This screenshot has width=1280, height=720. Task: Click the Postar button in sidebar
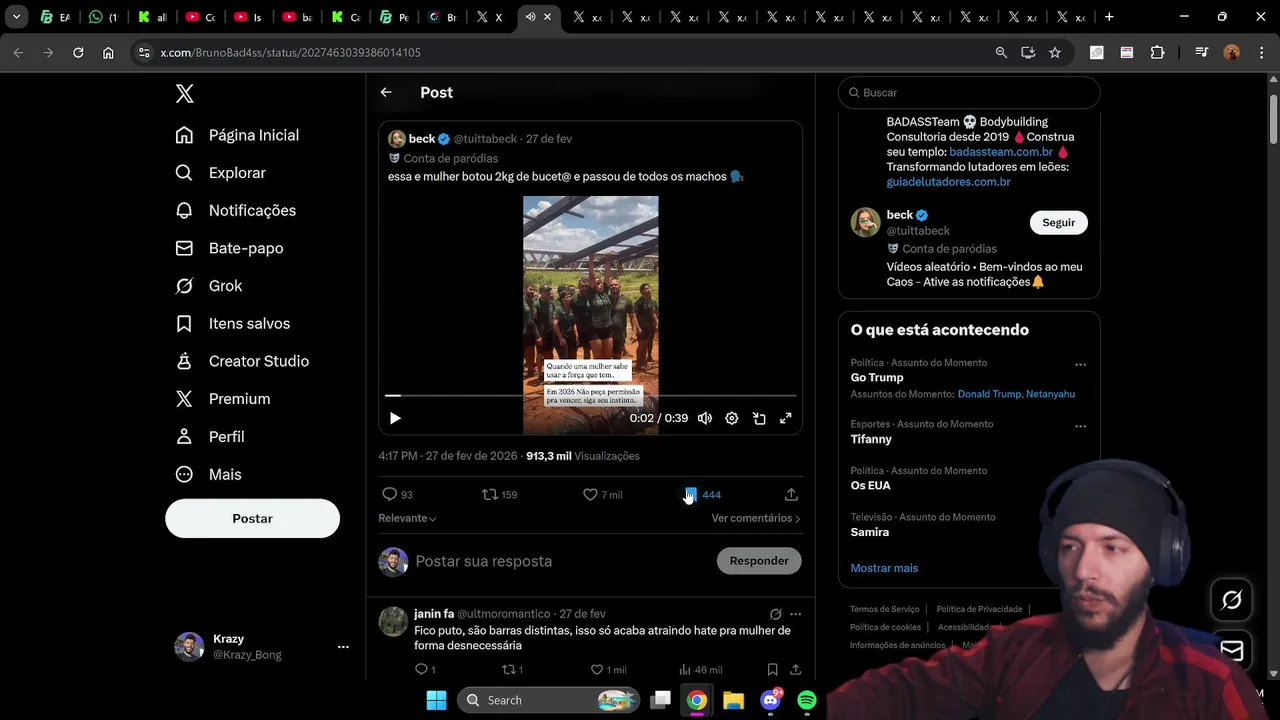(252, 518)
